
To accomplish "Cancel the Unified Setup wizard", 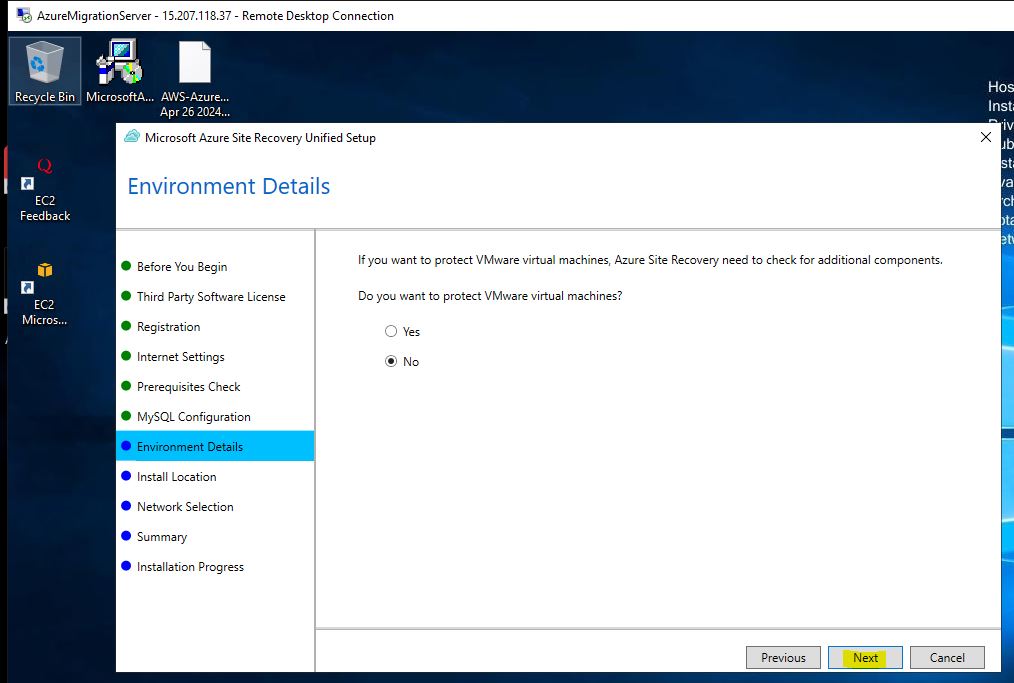I will 946,657.
